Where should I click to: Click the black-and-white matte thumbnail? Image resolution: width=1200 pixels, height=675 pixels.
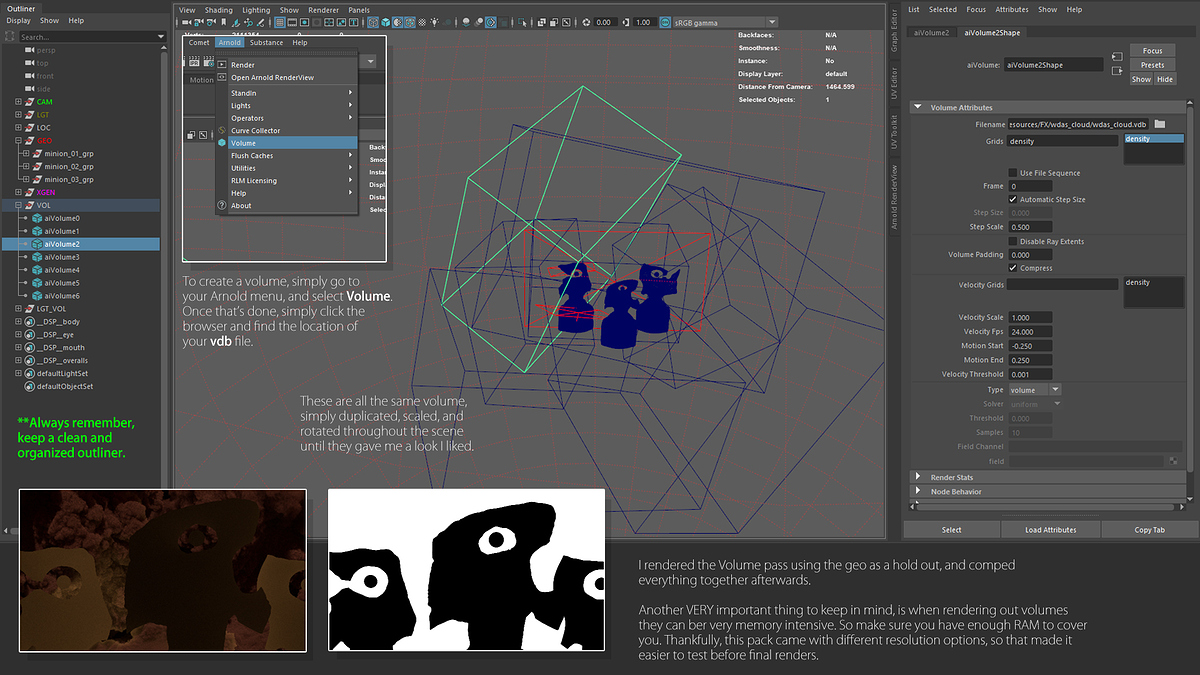pos(466,569)
